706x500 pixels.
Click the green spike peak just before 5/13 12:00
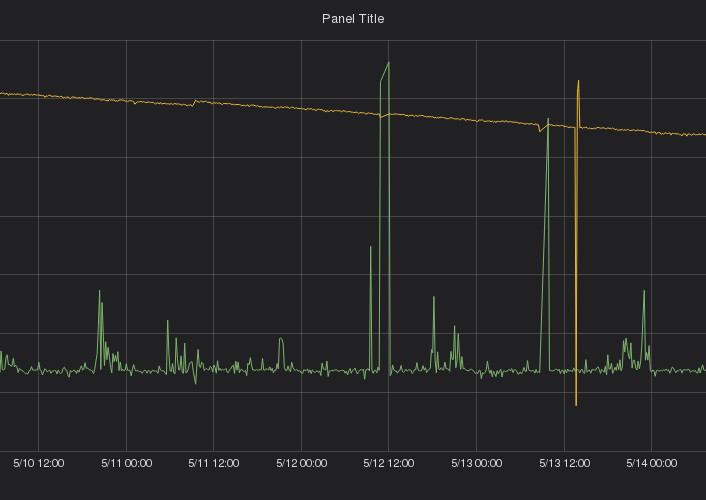[x=548, y=119]
